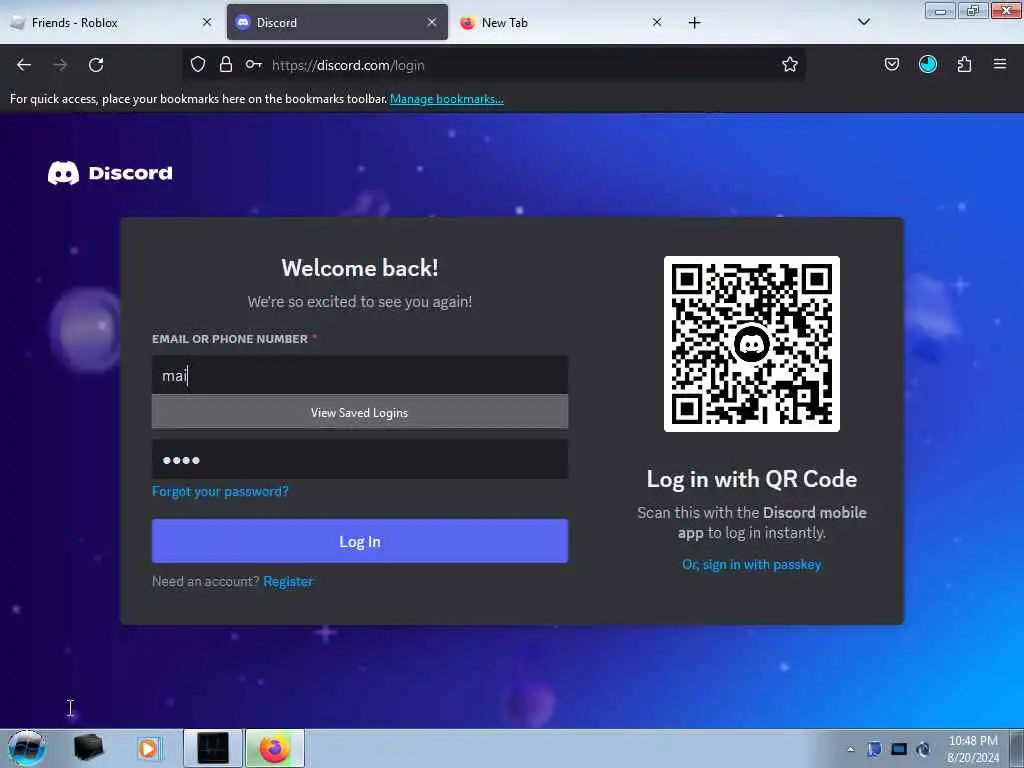The width and height of the screenshot is (1024, 768).
Task: Open the Pocket save icon
Action: [891, 64]
